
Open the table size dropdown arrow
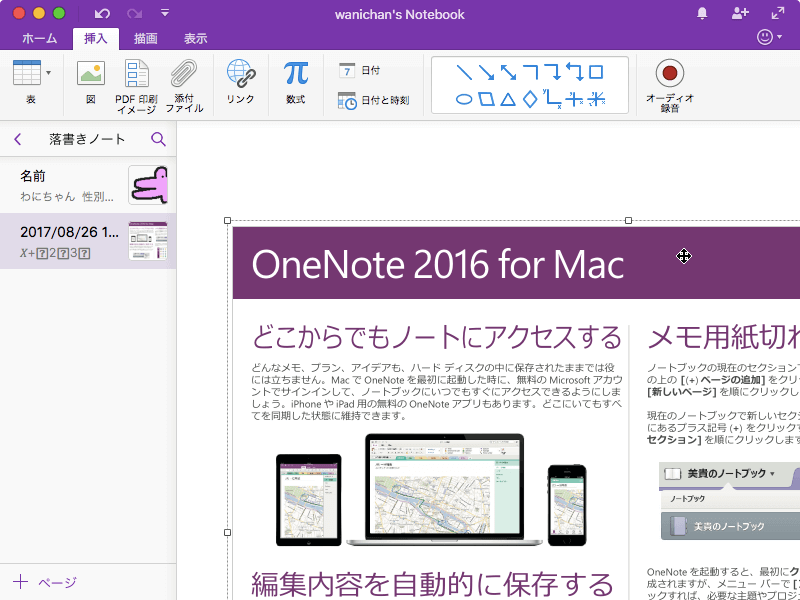click(x=48, y=72)
